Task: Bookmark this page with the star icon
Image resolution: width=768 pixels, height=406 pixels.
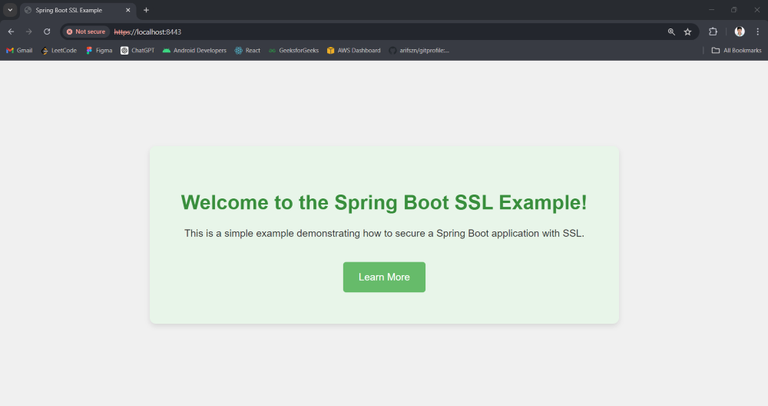Action: click(x=688, y=32)
